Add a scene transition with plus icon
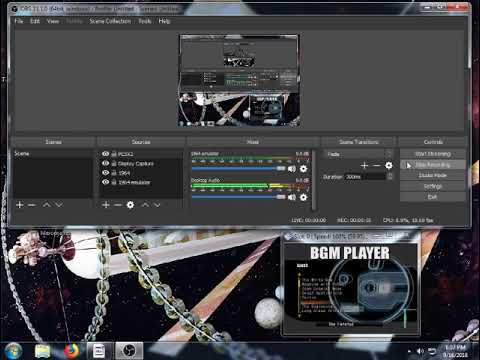The height and width of the screenshot is (360, 480). point(364,165)
